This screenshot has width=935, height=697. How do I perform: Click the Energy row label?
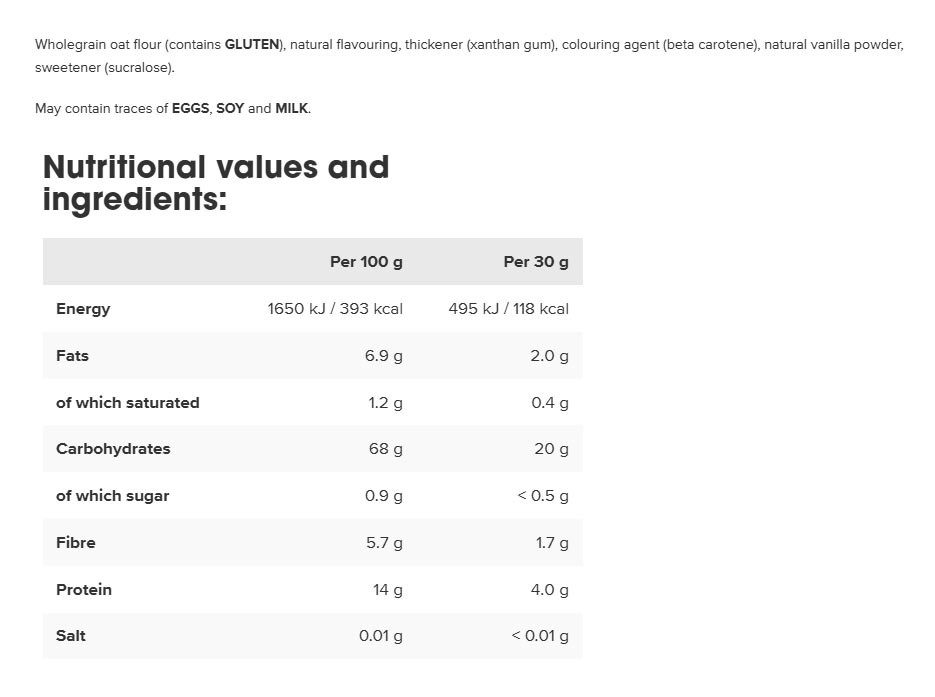pos(83,309)
